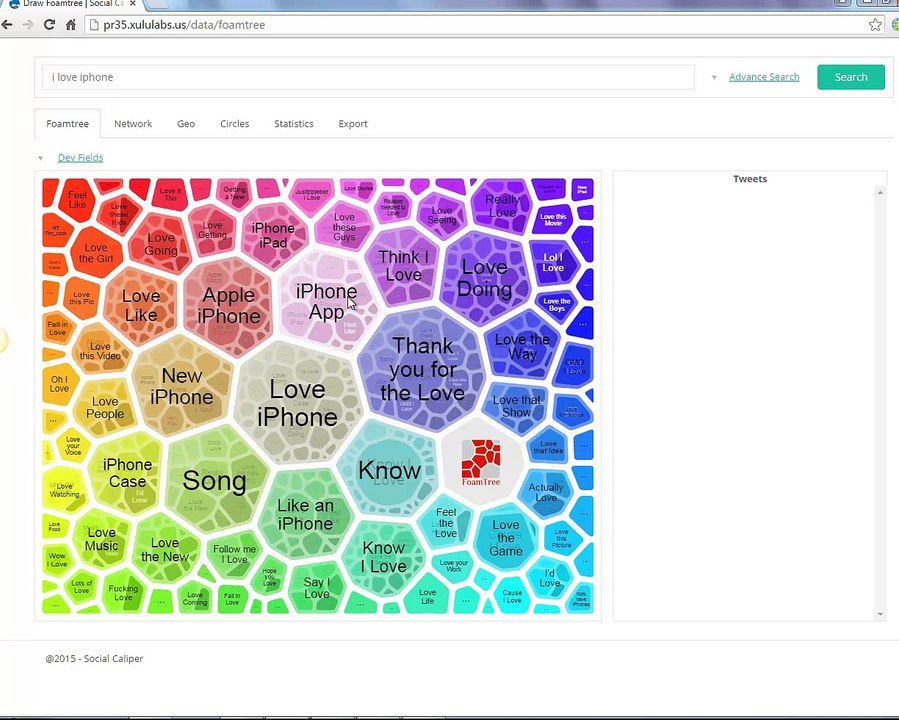This screenshot has width=899, height=720.
Task: Open the browser home page icon
Action: click(71, 25)
